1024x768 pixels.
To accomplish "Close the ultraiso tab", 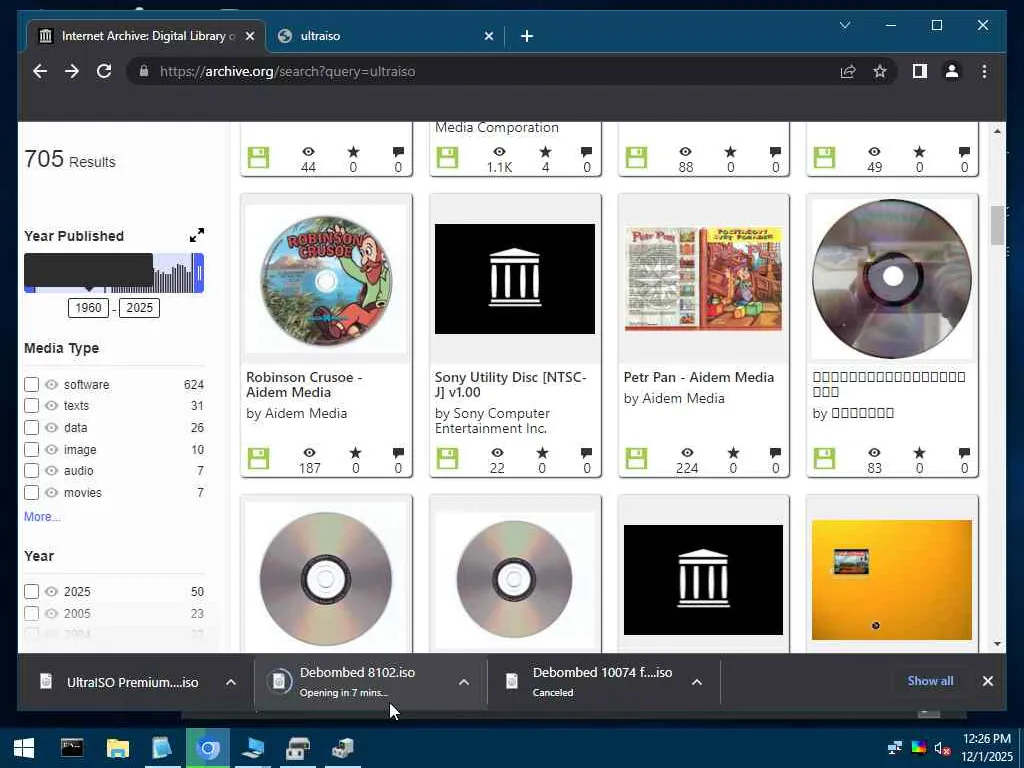I will pyautogui.click(x=488, y=36).
